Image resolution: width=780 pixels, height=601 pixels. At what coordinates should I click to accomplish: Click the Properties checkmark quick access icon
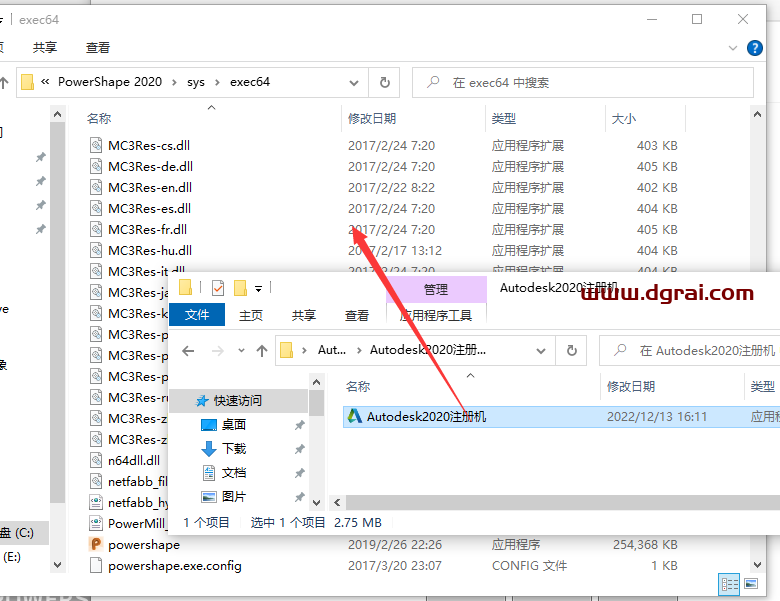point(217,288)
